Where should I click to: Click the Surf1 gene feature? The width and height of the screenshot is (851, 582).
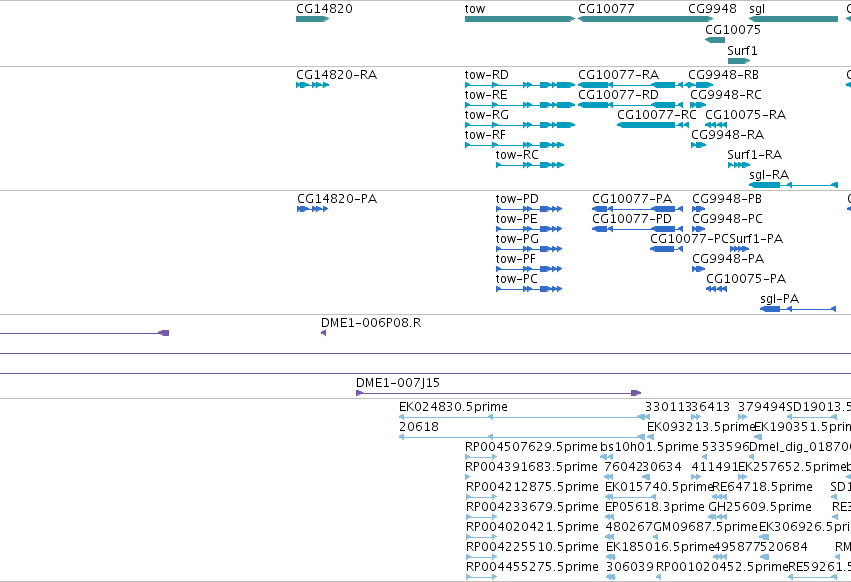[x=739, y=61]
